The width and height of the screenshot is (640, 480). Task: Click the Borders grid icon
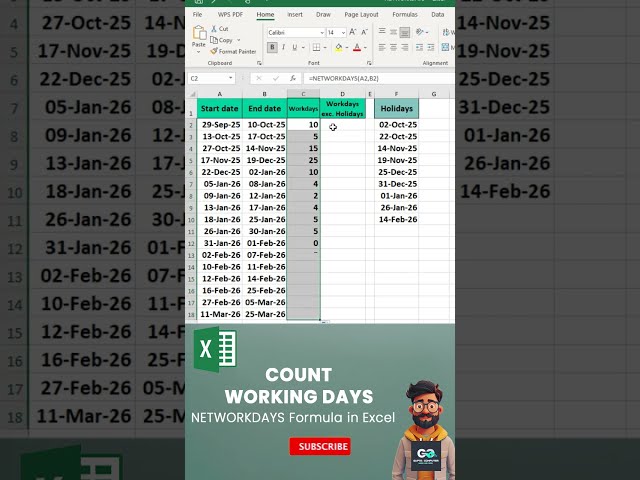316,47
